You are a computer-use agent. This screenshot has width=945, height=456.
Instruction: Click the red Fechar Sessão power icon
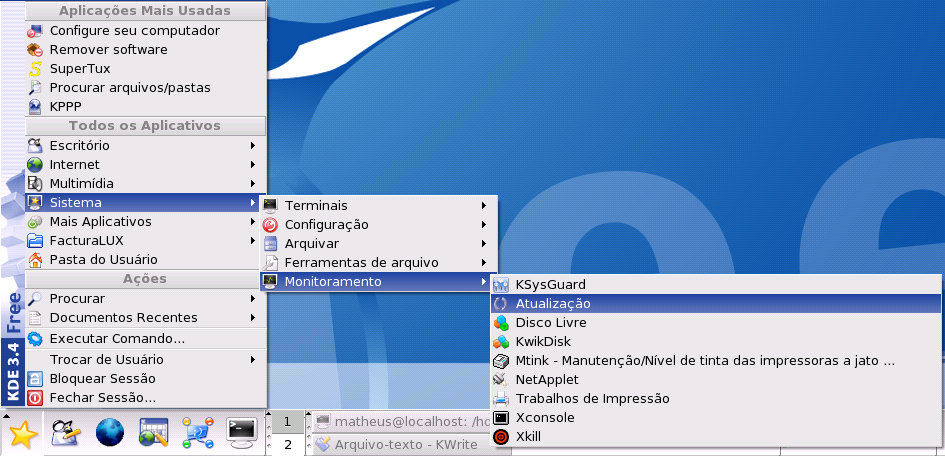[36, 398]
